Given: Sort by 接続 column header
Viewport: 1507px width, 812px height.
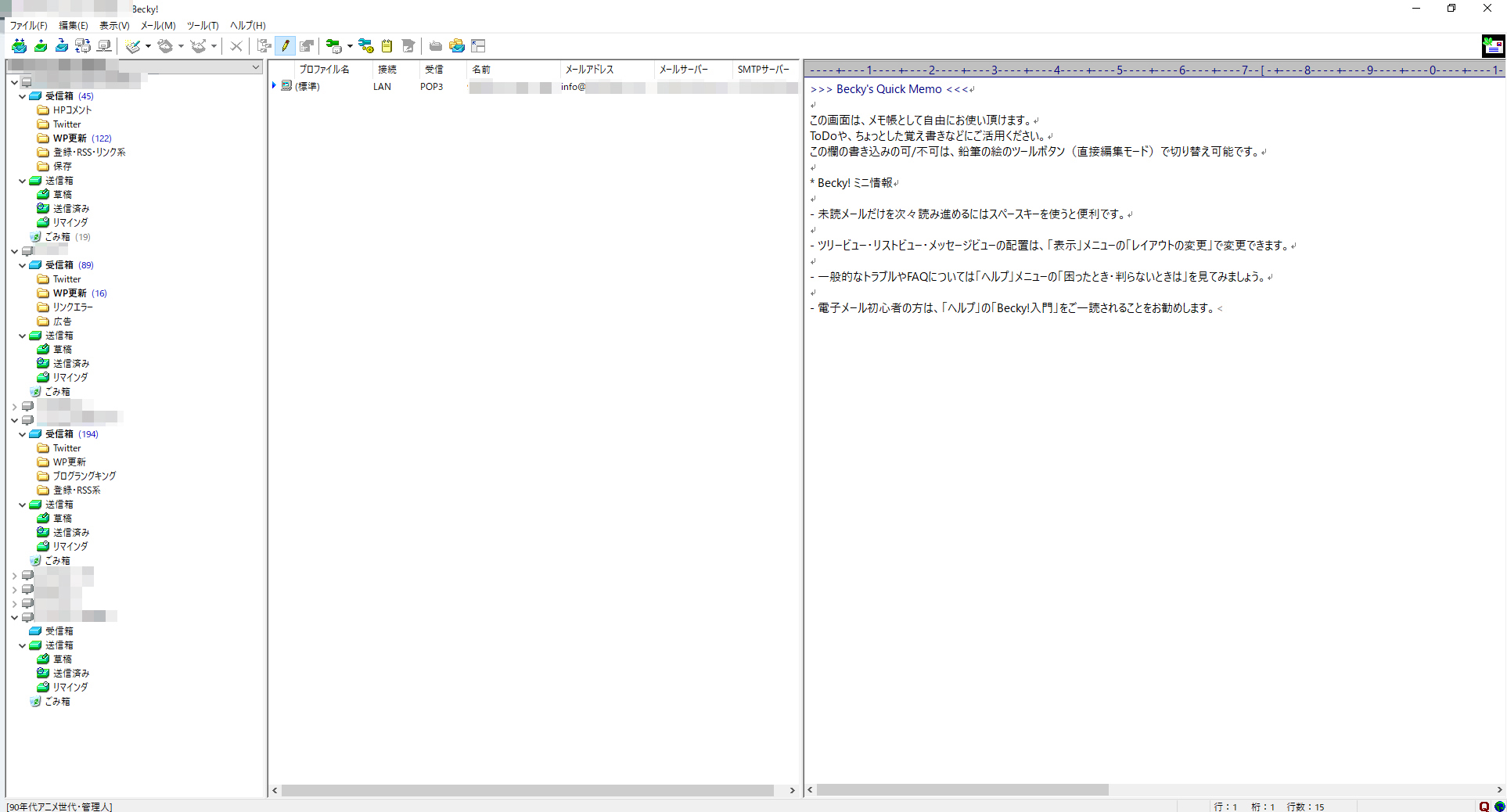Looking at the screenshot, I should (x=395, y=69).
